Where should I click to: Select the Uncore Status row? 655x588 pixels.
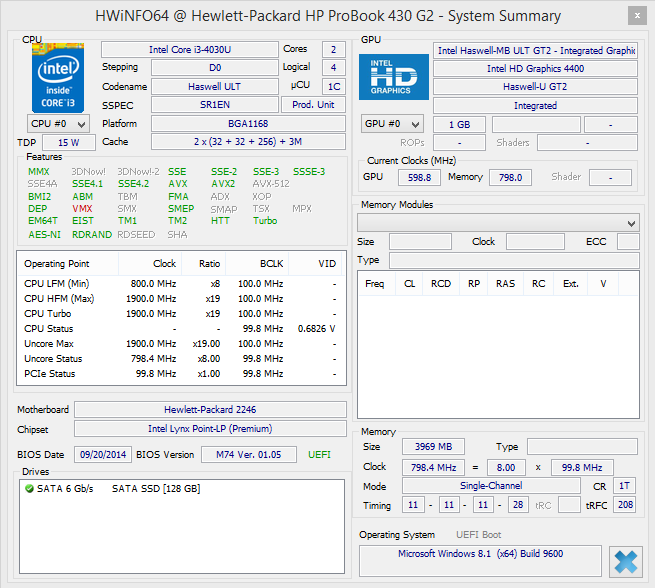(x=181, y=359)
